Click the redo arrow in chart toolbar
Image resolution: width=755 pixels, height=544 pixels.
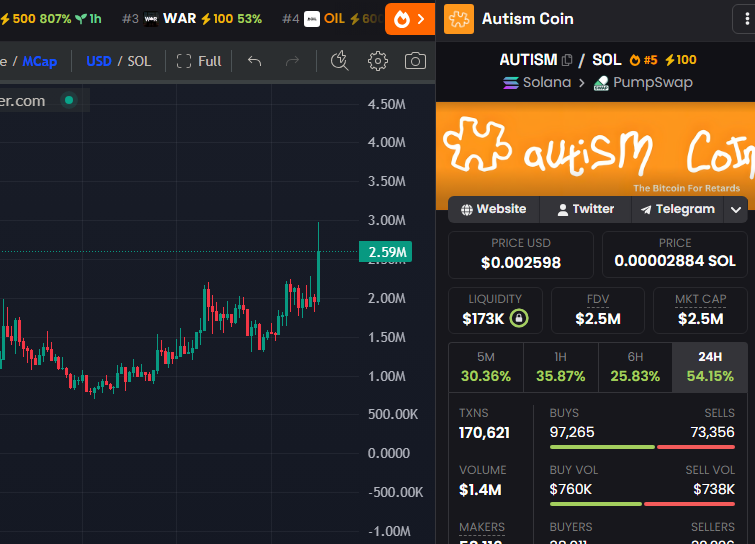tap(292, 61)
